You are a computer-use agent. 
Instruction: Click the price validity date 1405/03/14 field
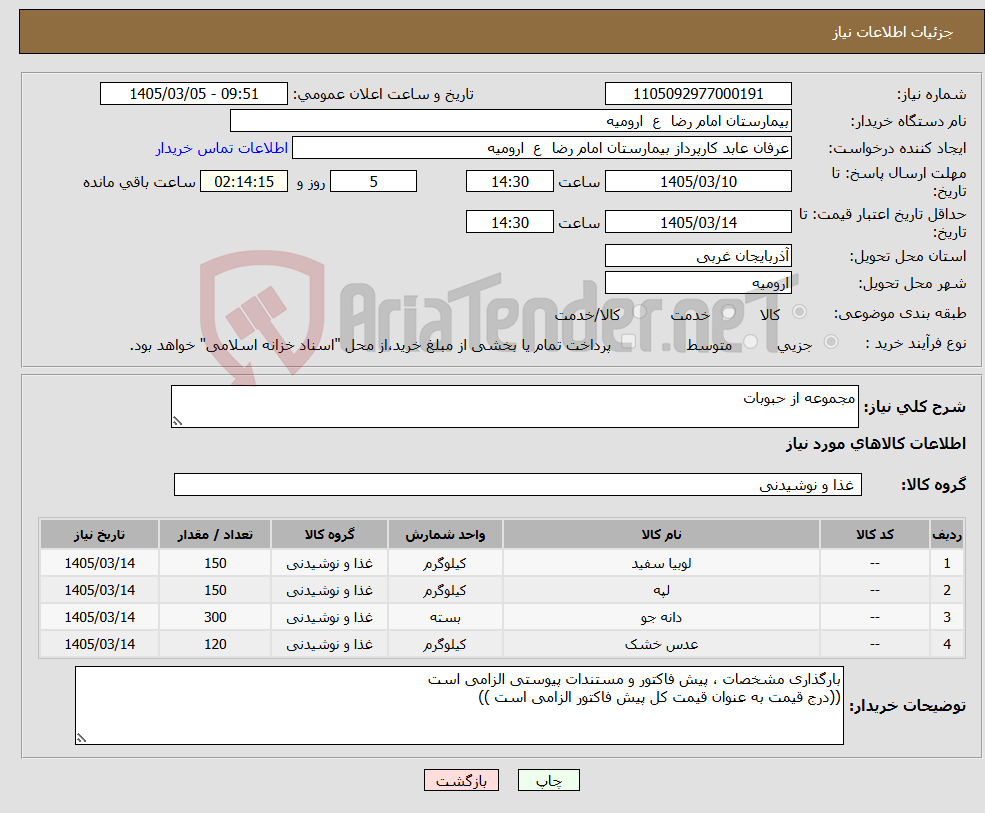coord(698,222)
